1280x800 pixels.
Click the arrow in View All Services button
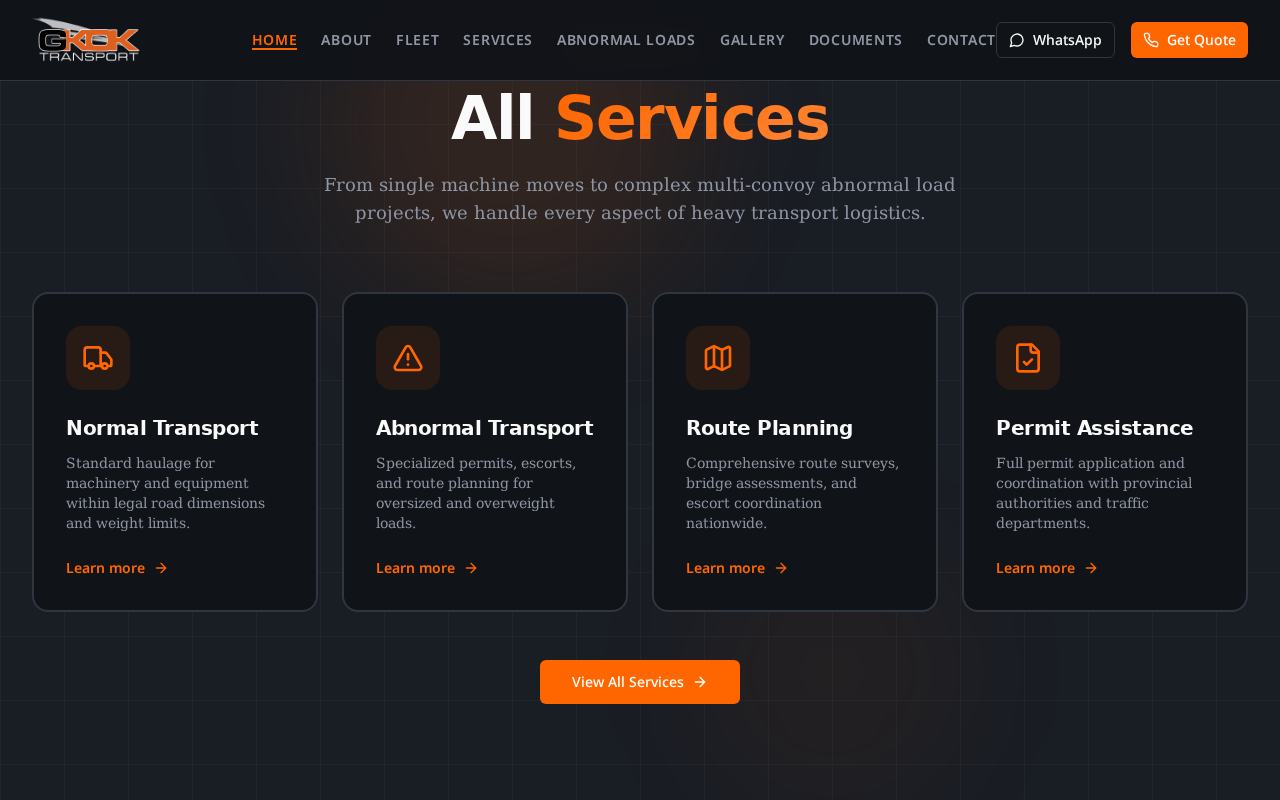click(700, 682)
